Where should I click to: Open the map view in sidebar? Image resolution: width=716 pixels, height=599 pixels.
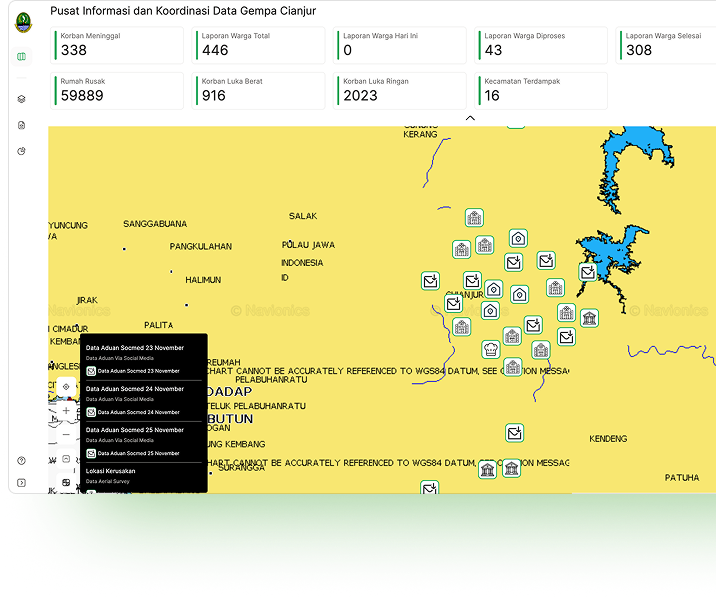(x=22, y=56)
